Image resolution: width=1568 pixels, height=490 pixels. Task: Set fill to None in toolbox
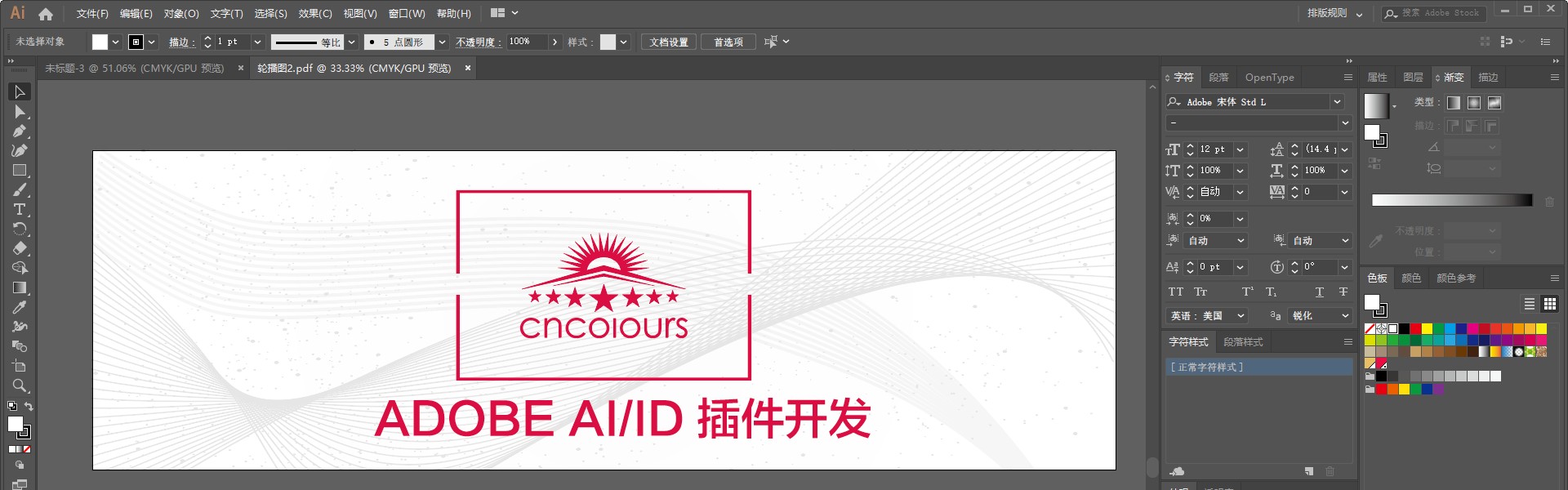click(27, 449)
